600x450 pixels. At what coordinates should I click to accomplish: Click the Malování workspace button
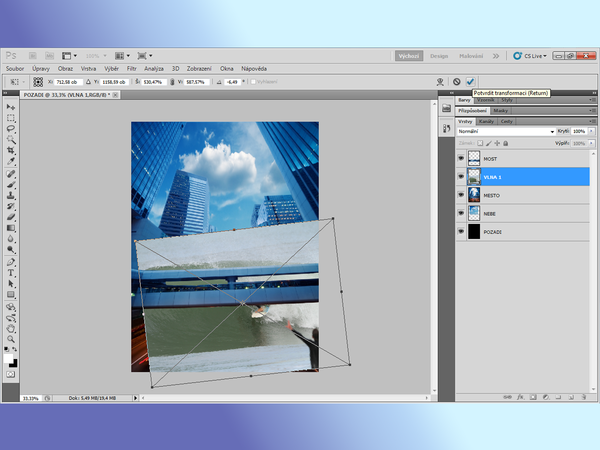point(471,56)
